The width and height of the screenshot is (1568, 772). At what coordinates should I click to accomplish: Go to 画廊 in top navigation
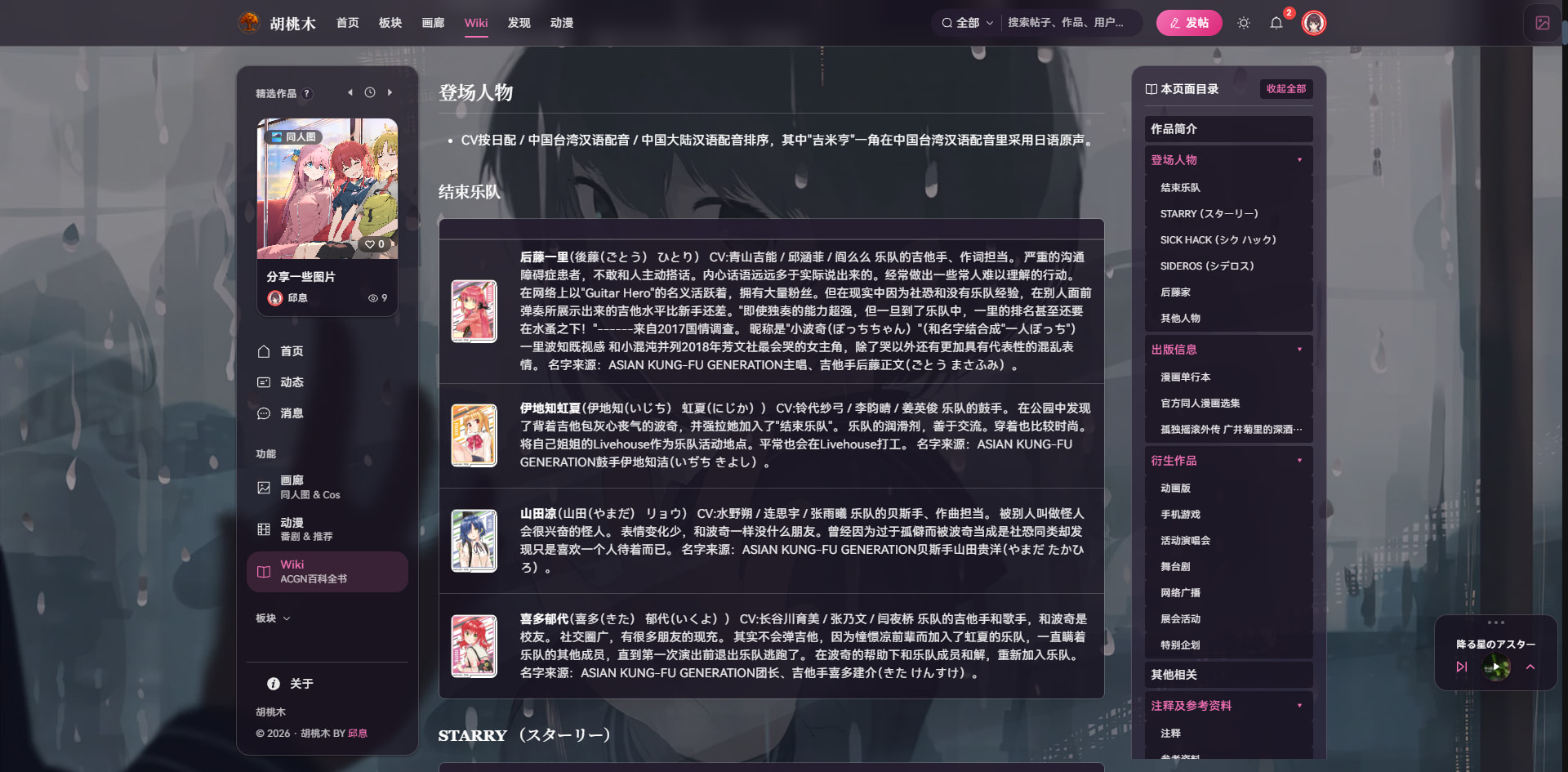433,23
